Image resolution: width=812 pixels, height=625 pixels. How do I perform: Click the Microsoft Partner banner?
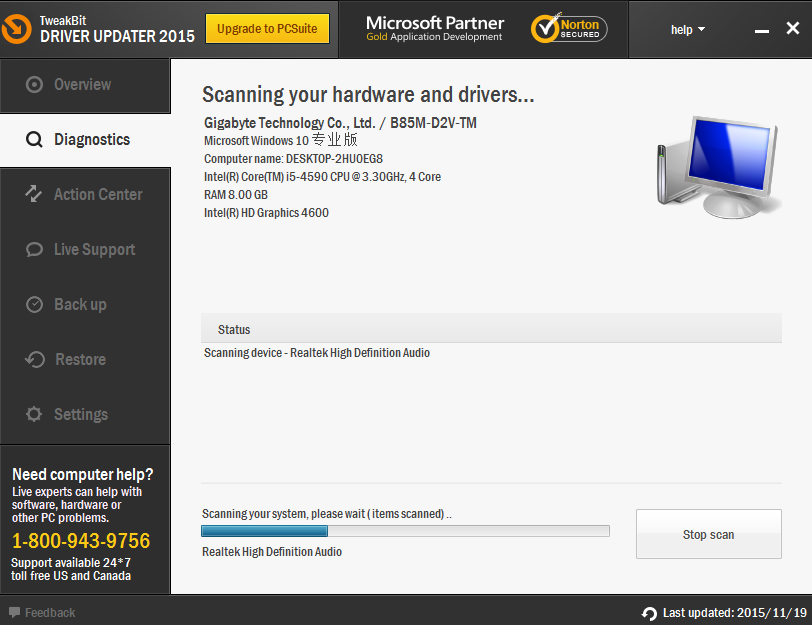[x=434, y=28]
